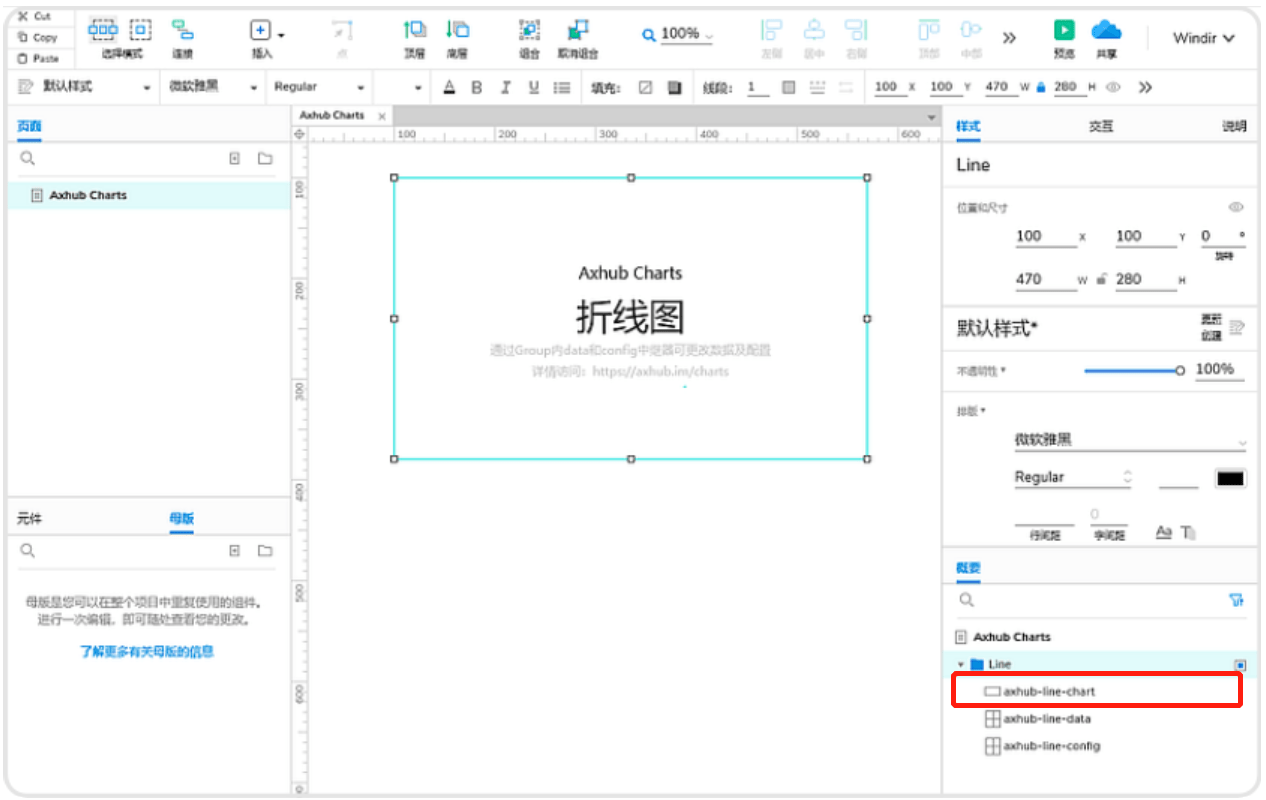Toggle bold formatting in the style bar
The height and width of the screenshot is (800, 1266).
click(477, 87)
